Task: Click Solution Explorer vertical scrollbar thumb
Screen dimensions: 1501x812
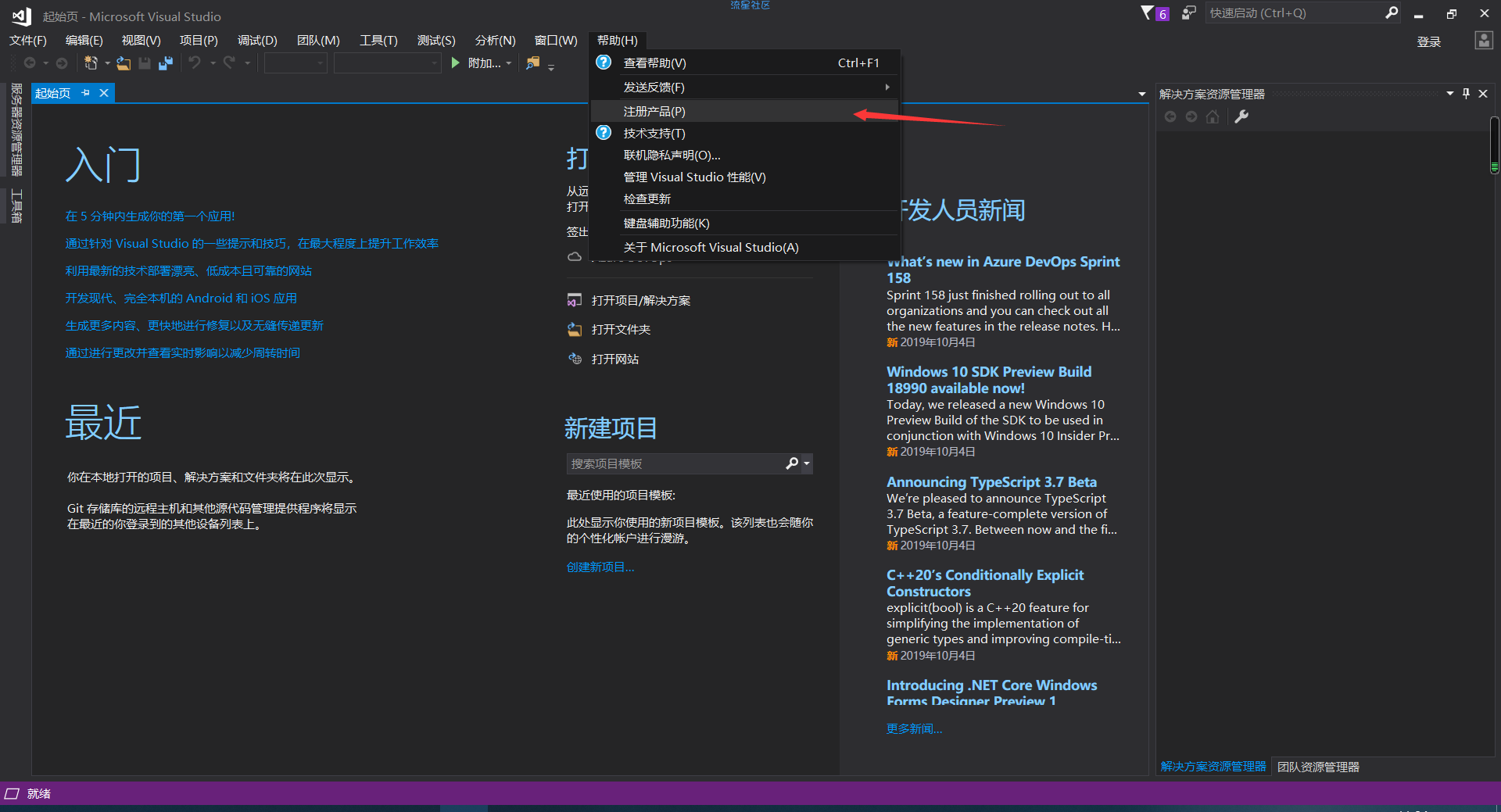Action: [1494, 145]
